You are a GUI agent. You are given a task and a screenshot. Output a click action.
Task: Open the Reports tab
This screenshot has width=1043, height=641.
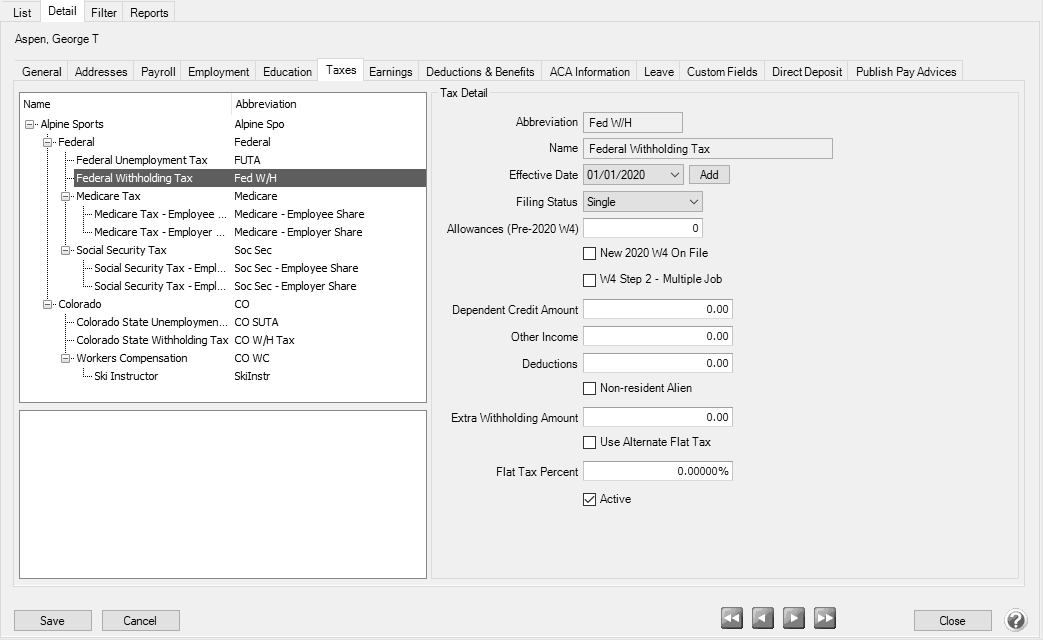click(x=149, y=13)
